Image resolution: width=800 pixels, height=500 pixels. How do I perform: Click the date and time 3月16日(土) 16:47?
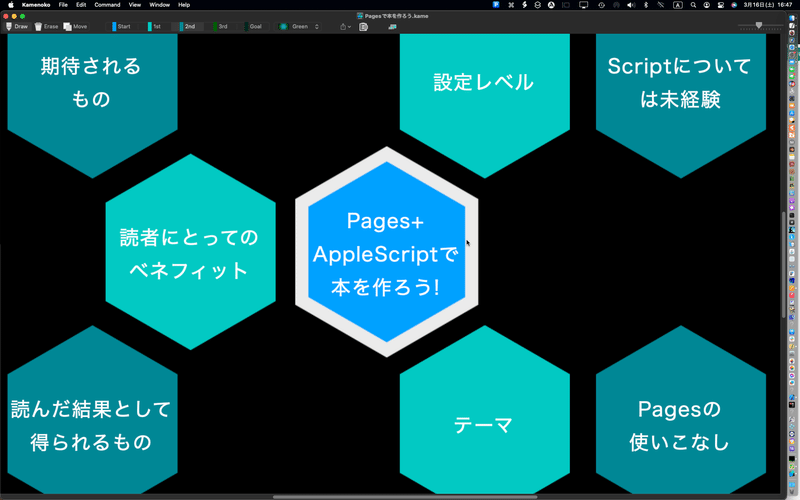pos(767,5)
